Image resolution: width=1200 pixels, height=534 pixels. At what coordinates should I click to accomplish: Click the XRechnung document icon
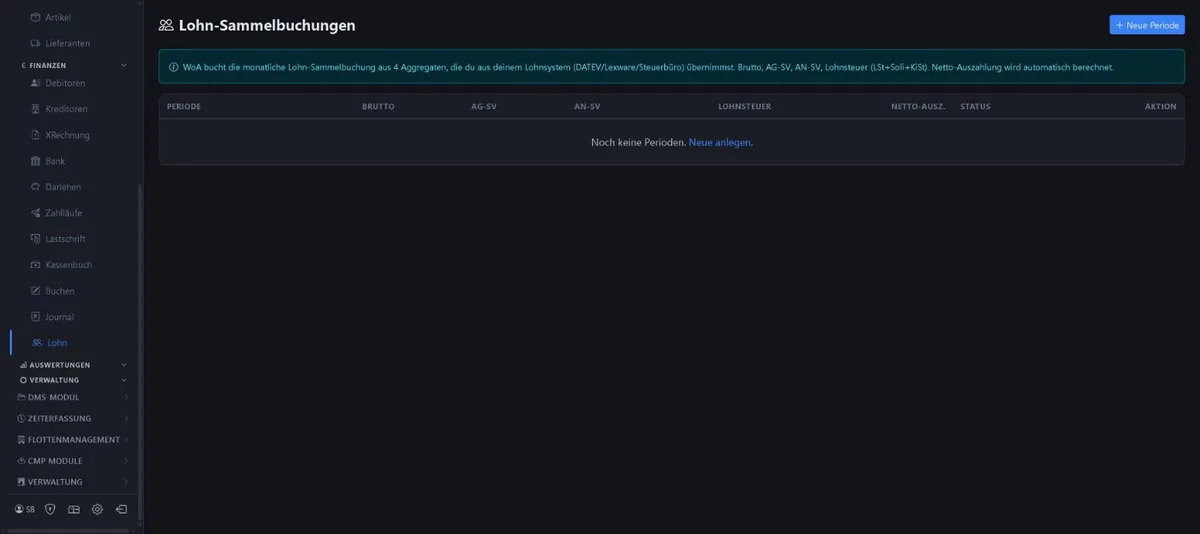pyautogui.click(x=35, y=135)
